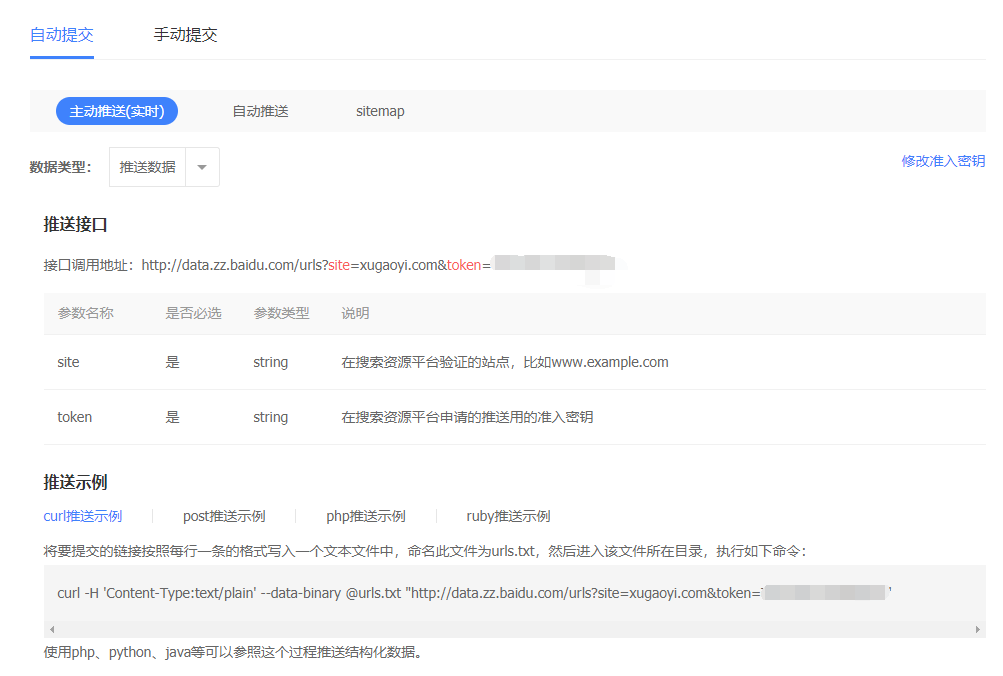Switch to the sitemap submission tab

379,111
